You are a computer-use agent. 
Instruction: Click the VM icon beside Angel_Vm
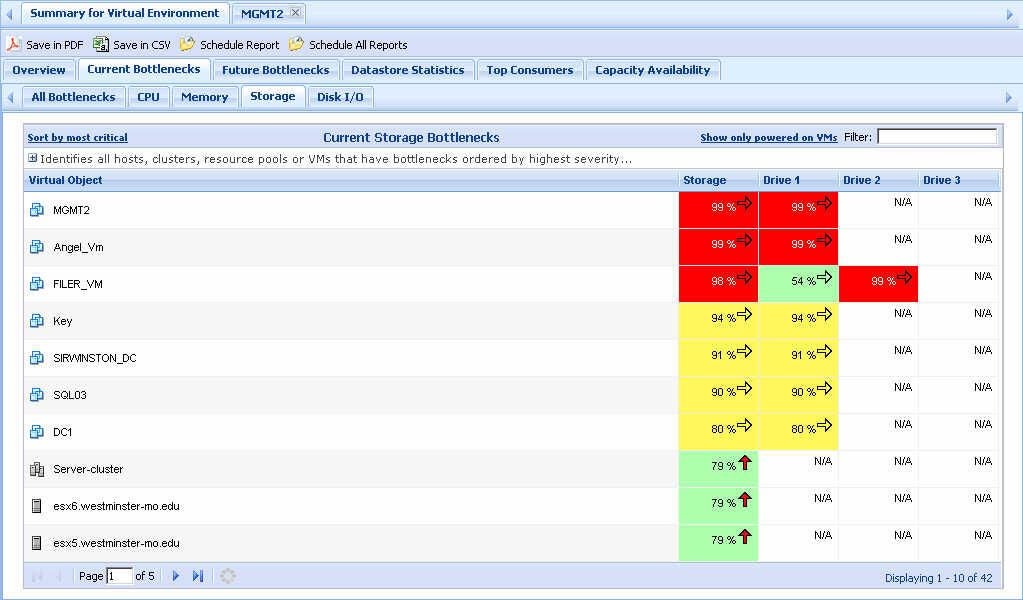coord(37,247)
